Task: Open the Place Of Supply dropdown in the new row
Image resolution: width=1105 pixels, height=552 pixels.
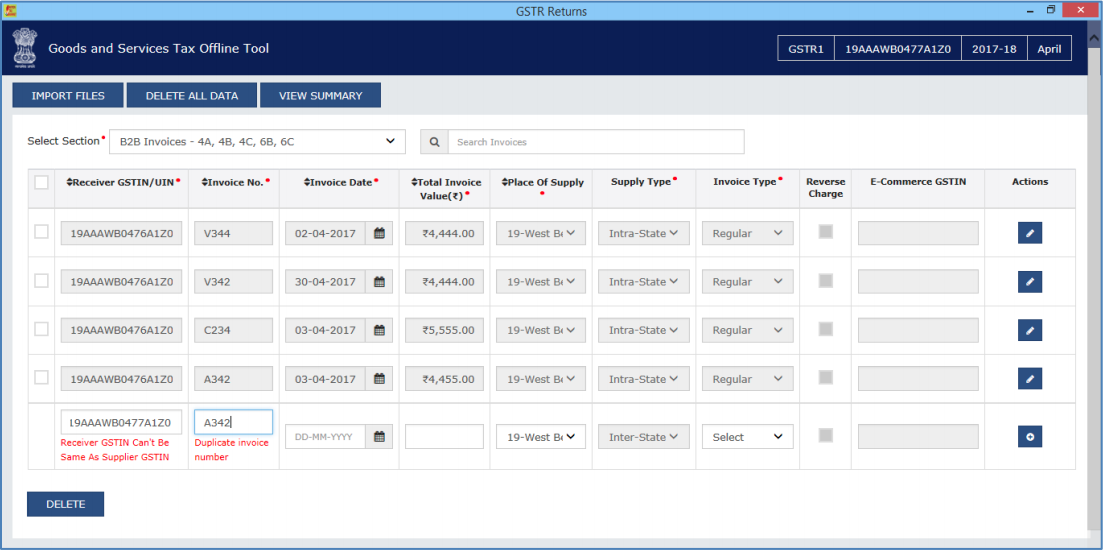Action: coord(541,436)
